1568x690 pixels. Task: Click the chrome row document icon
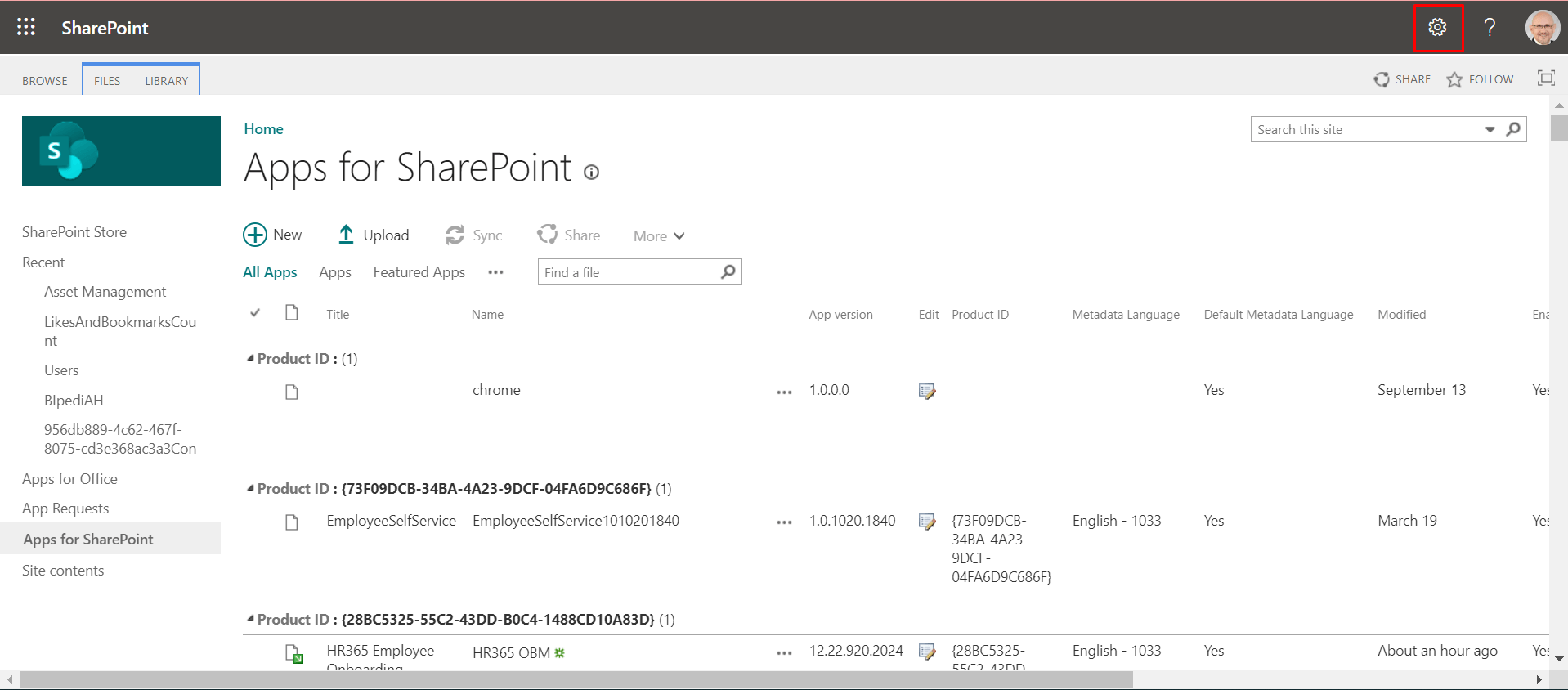pos(292,392)
